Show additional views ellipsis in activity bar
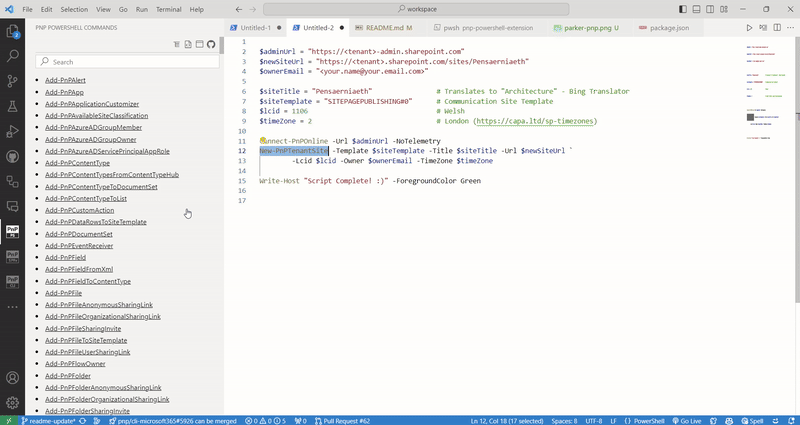This screenshot has height=425, width=800. coord(12,307)
